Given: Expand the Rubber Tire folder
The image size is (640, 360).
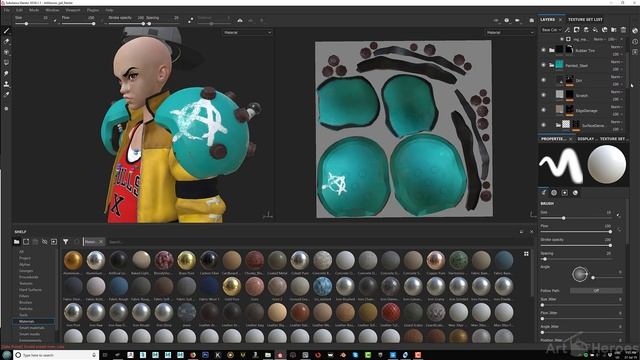Looking at the screenshot, I should (x=551, y=50).
